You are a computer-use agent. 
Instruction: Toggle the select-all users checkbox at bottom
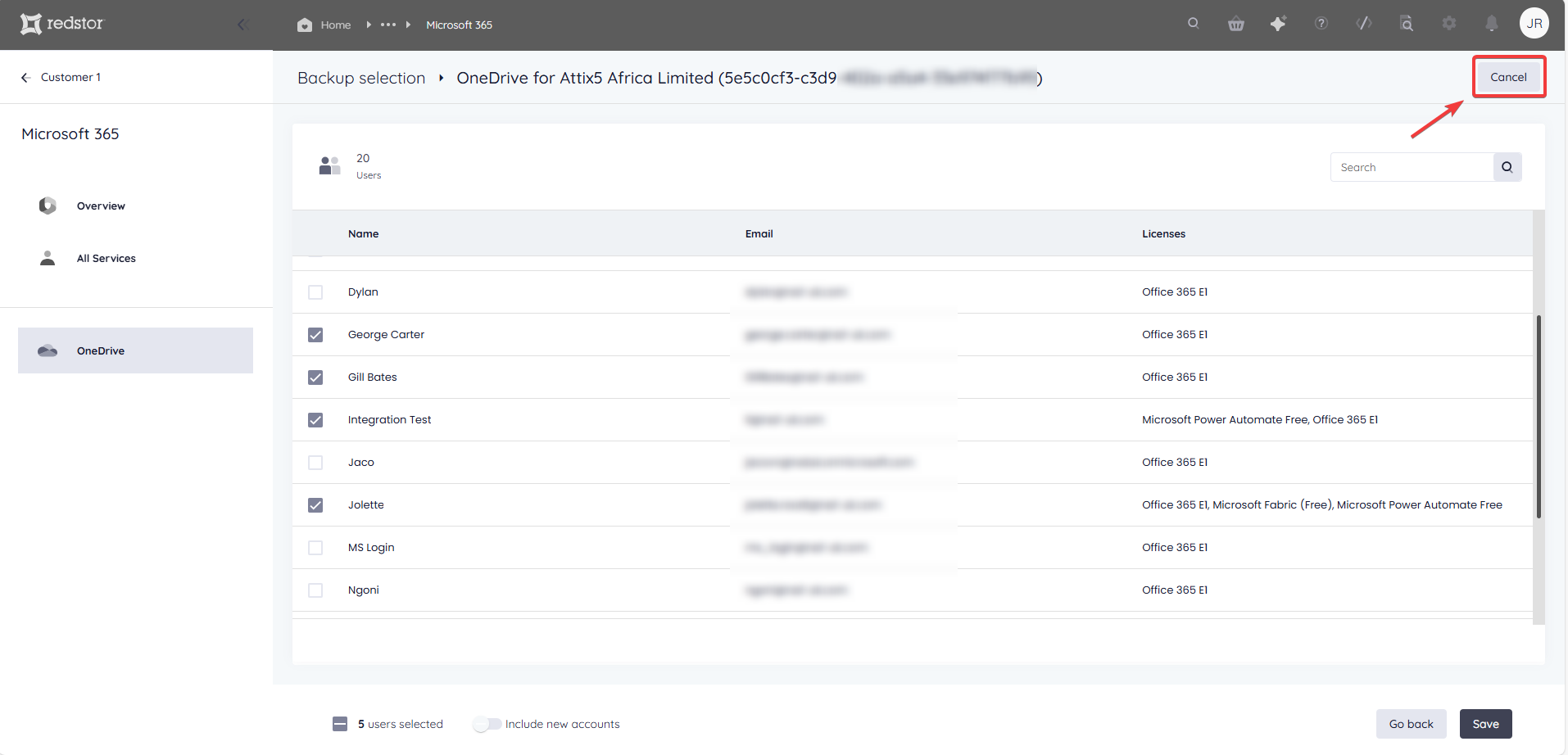tap(340, 724)
